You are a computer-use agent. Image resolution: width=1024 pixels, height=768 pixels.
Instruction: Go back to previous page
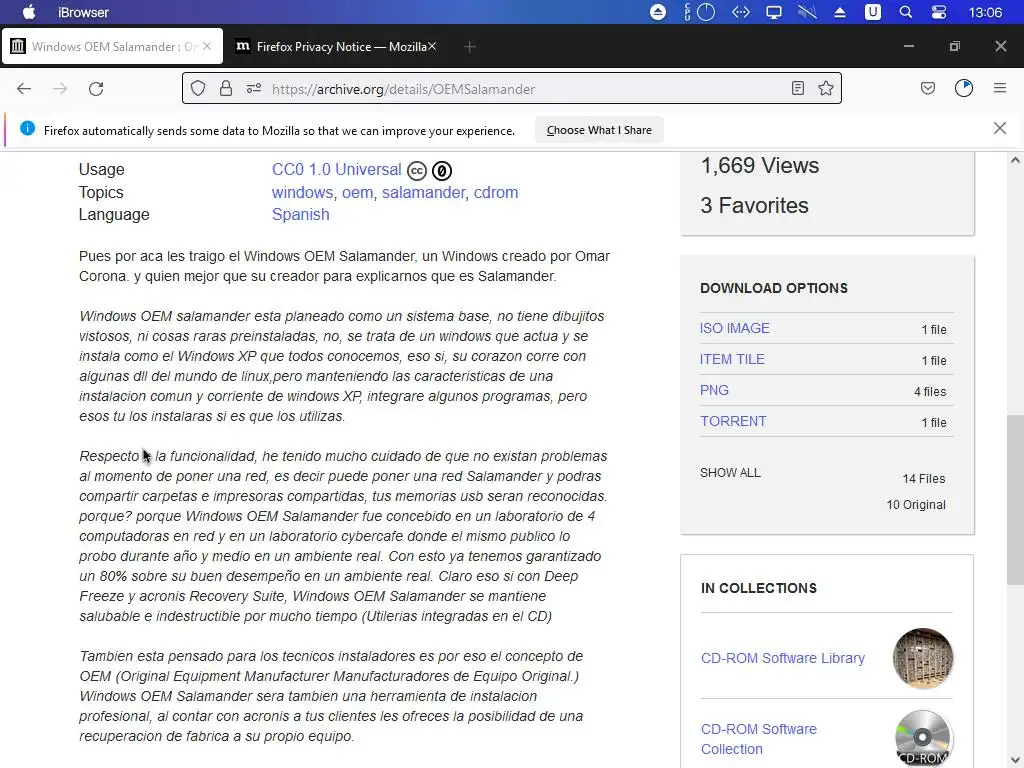click(24, 89)
